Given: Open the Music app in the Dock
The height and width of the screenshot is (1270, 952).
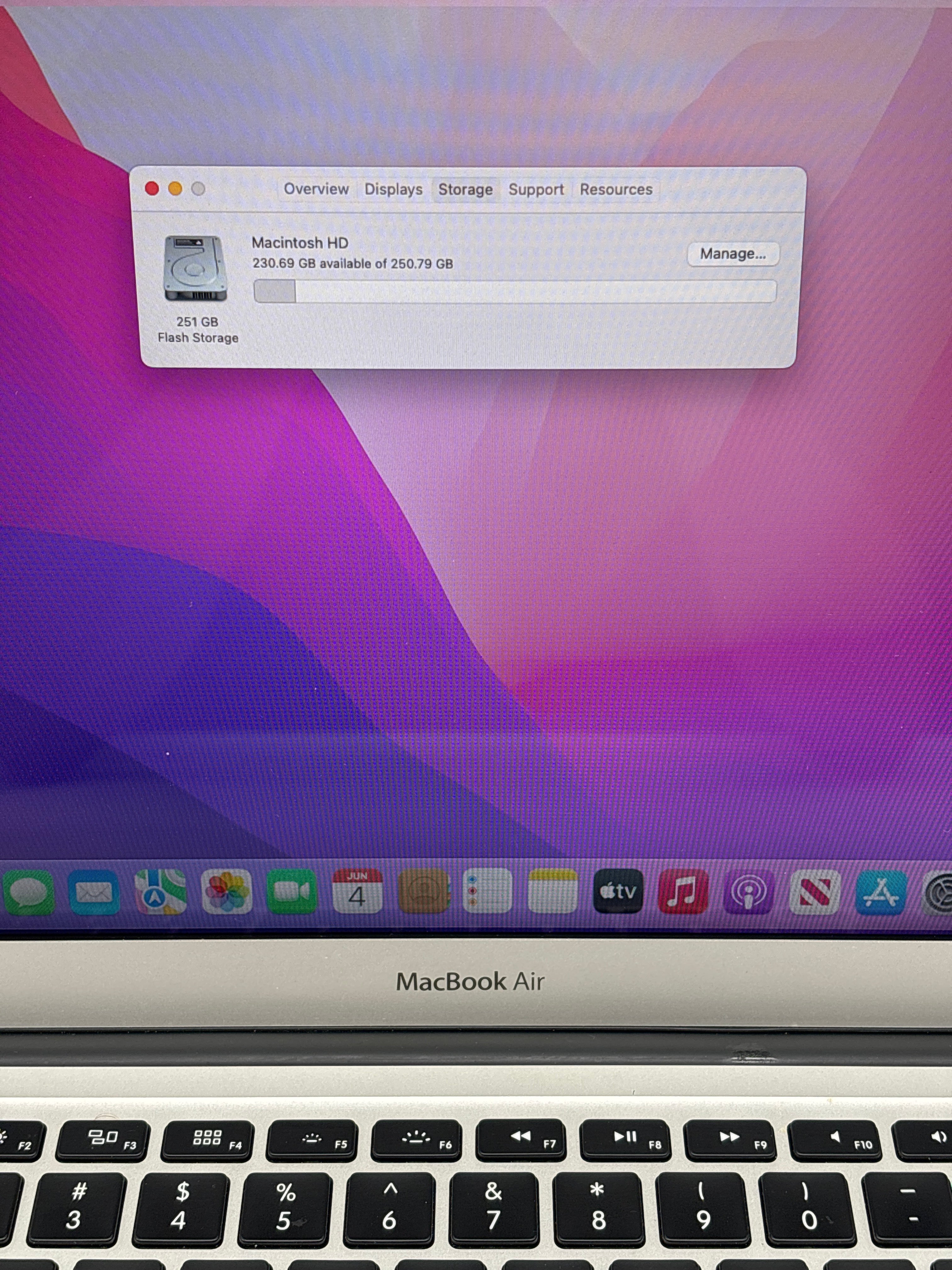Looking at the screenshot, I should tap(683, 892).
